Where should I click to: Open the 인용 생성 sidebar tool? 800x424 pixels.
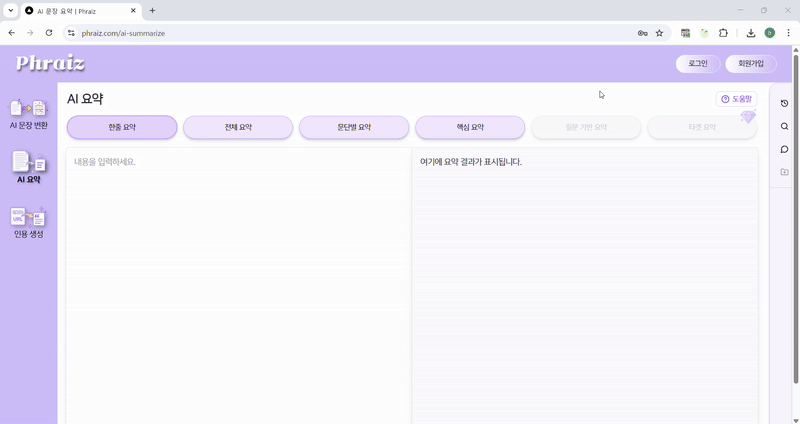(29, 222)
